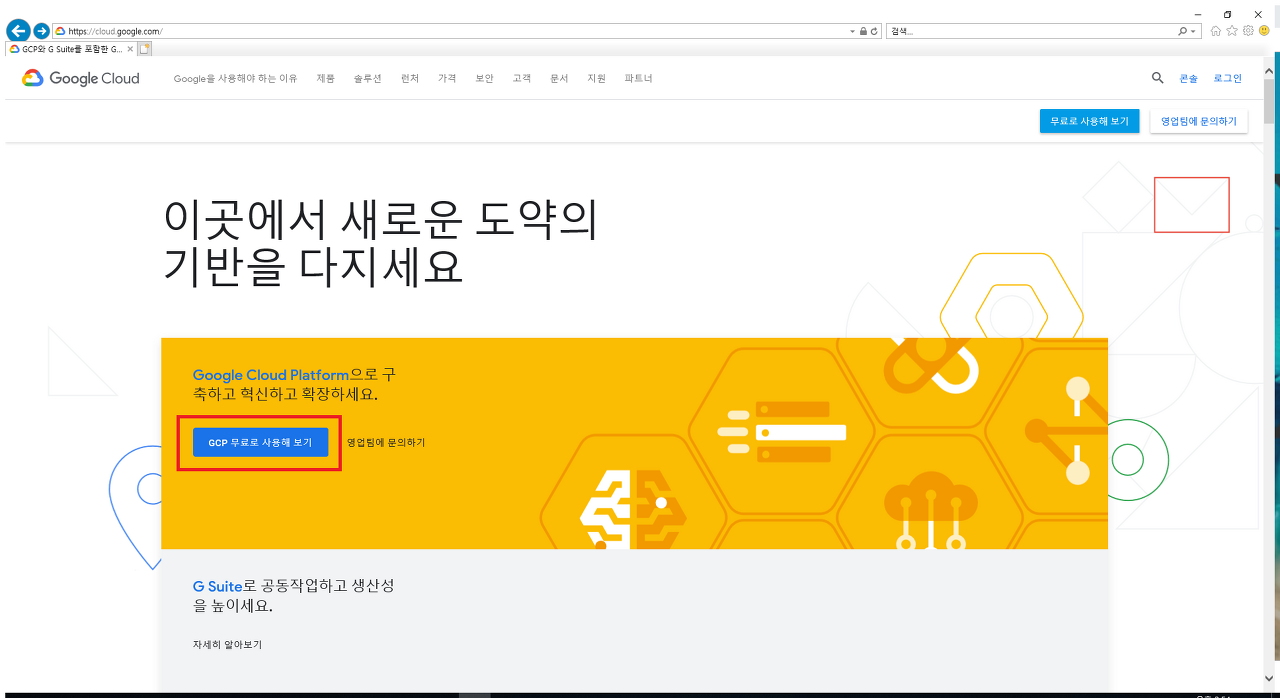This screenshot has width=1280, height=698.
Task: Open the site search magnifier icon
Action: 1158,78
